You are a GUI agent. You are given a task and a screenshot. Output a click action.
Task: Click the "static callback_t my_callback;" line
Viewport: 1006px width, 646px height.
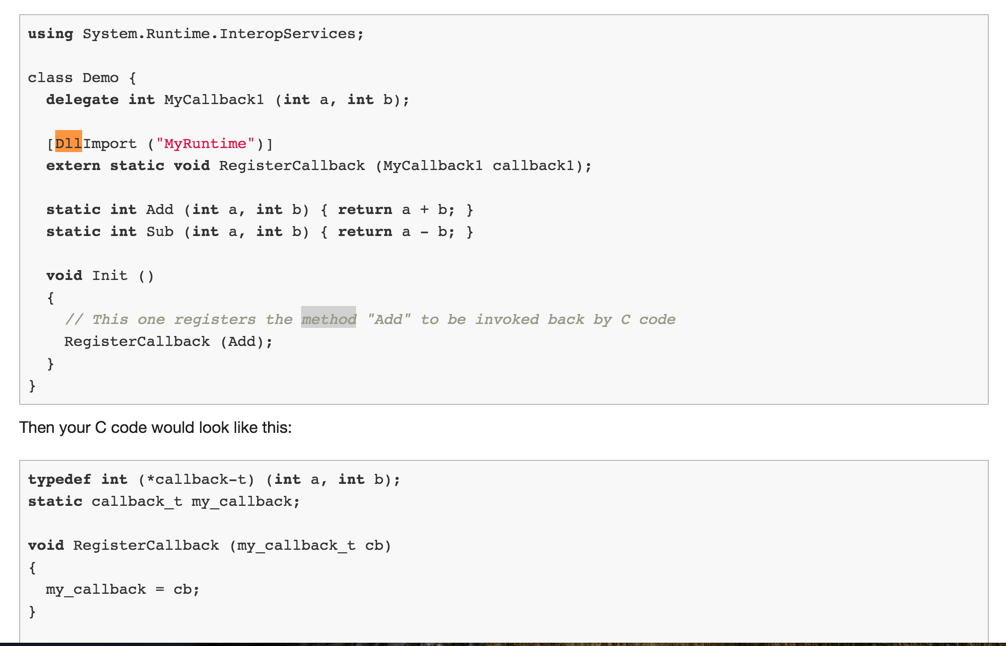pos(164,501)
